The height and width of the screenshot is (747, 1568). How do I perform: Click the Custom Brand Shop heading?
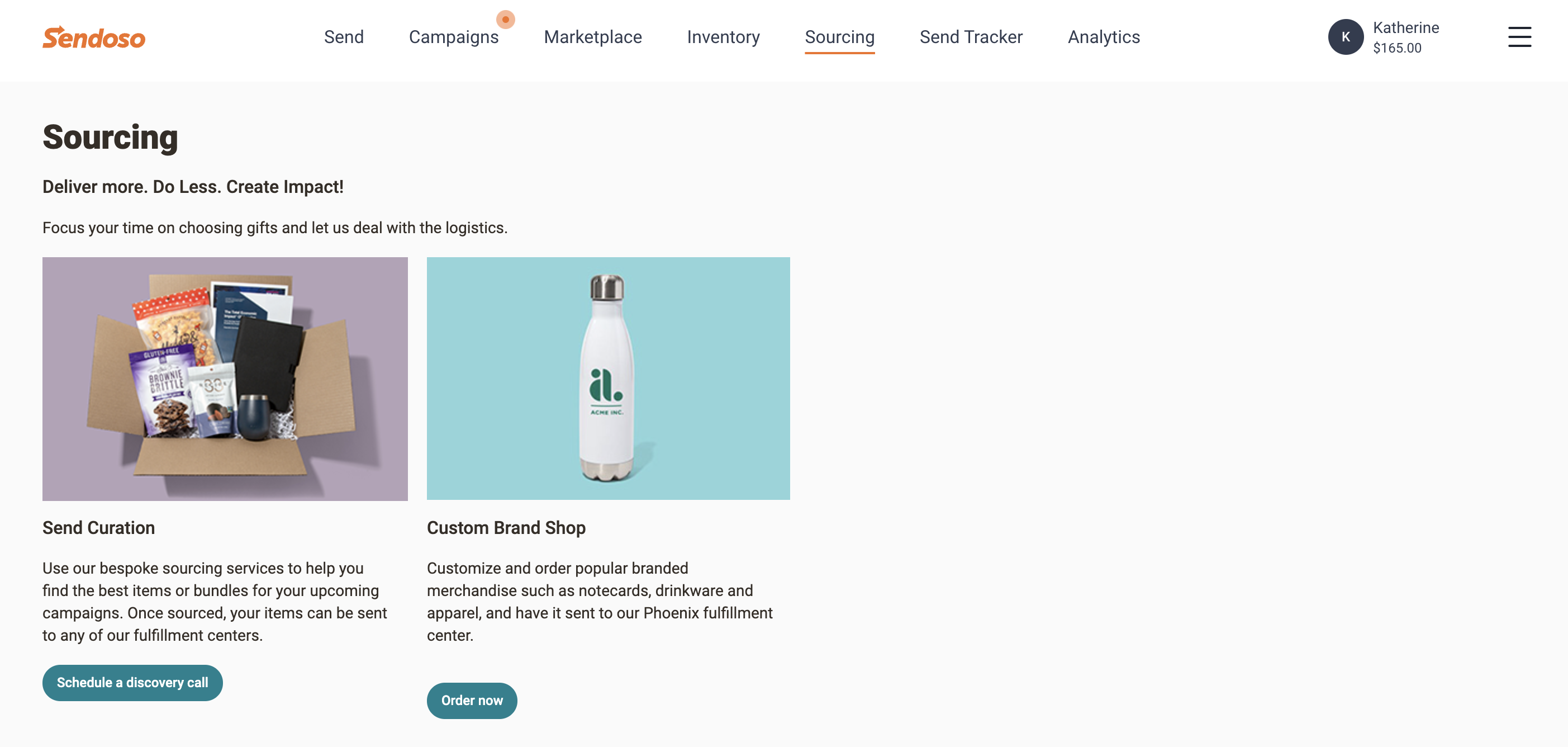[x=506, y=528]
